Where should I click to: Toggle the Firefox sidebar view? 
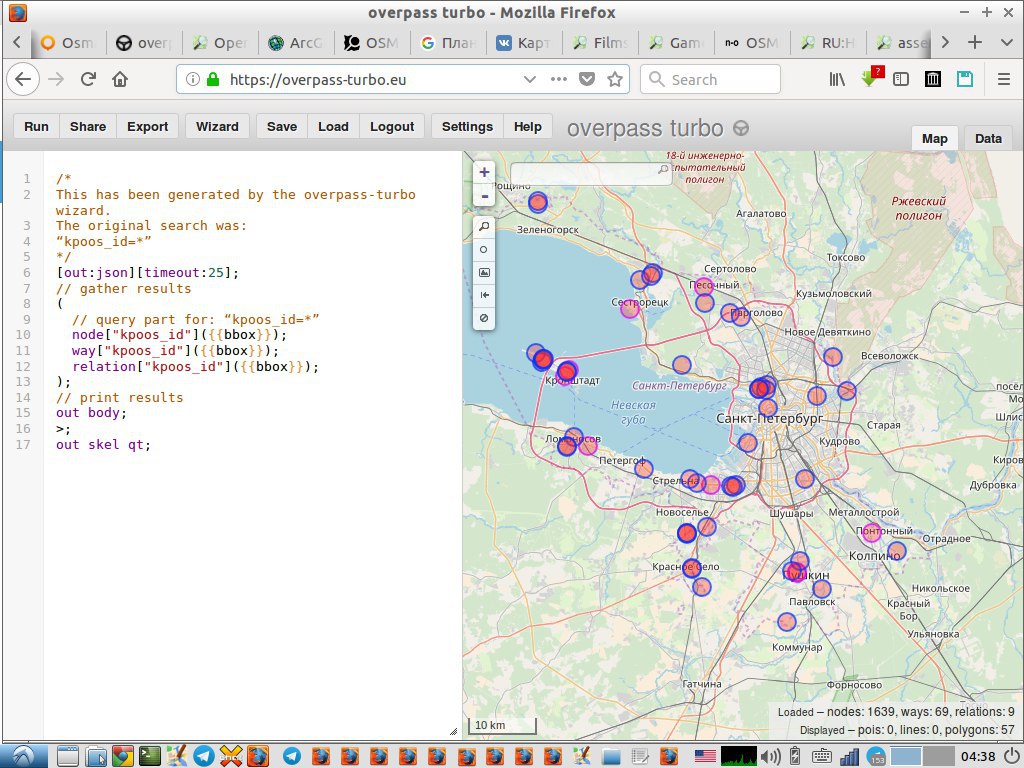point(901,79)
